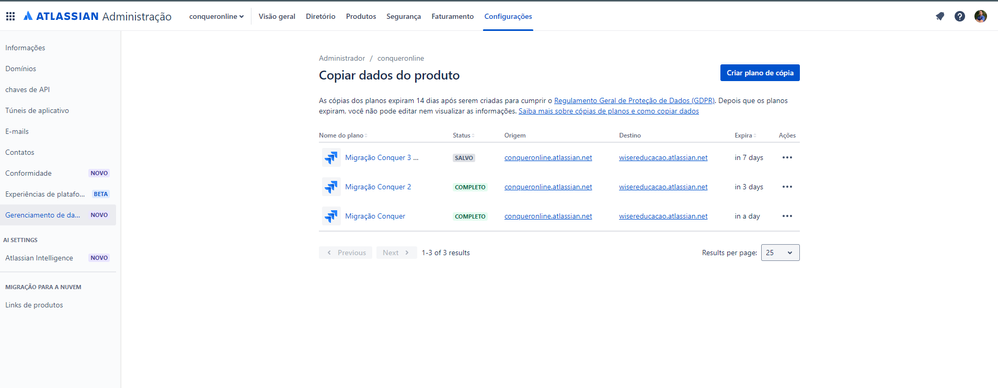Click COMPLETO badge for Migração Conquer 2
This screenshot has height=388, width=998.
point(470,187)
